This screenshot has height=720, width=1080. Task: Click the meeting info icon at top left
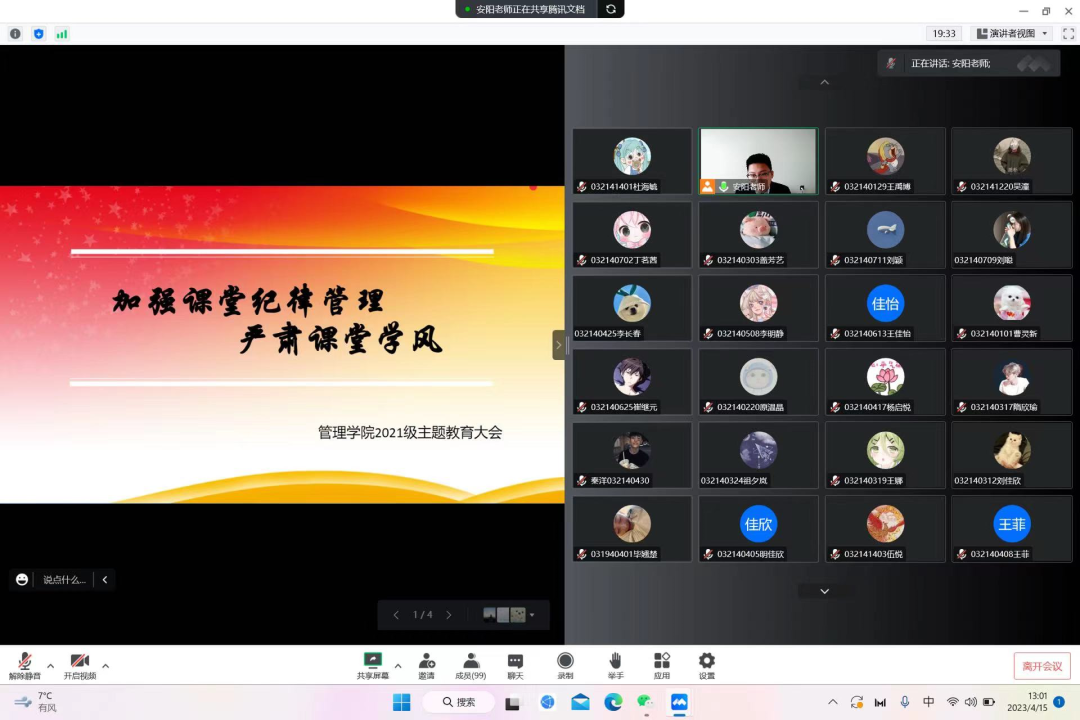click(15, 34)
